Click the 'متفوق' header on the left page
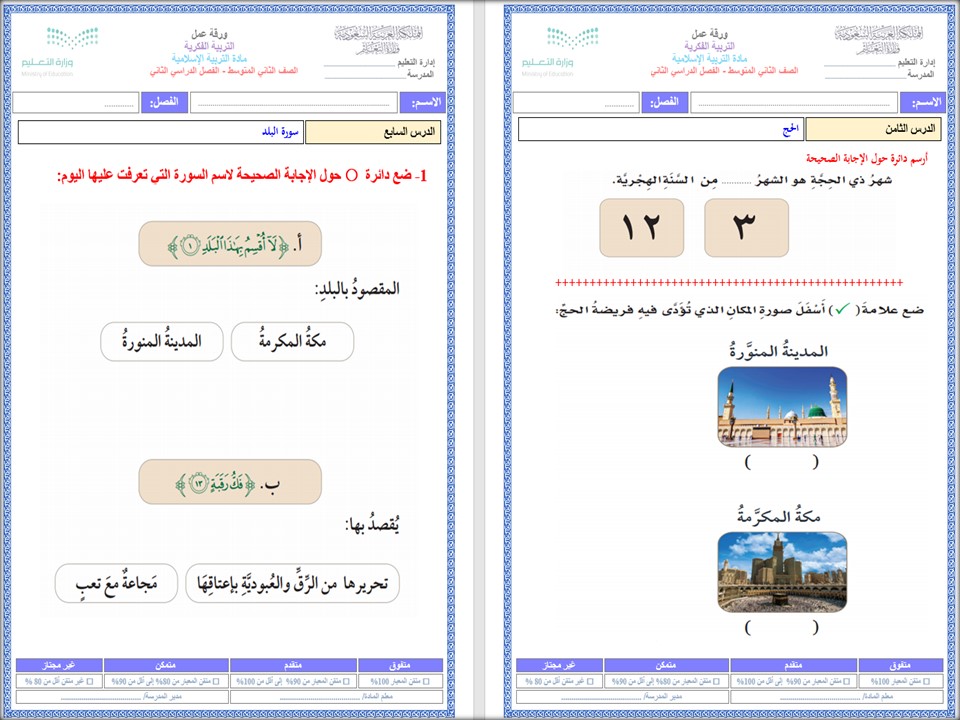 pyautogui.click(x=400, y=666)
